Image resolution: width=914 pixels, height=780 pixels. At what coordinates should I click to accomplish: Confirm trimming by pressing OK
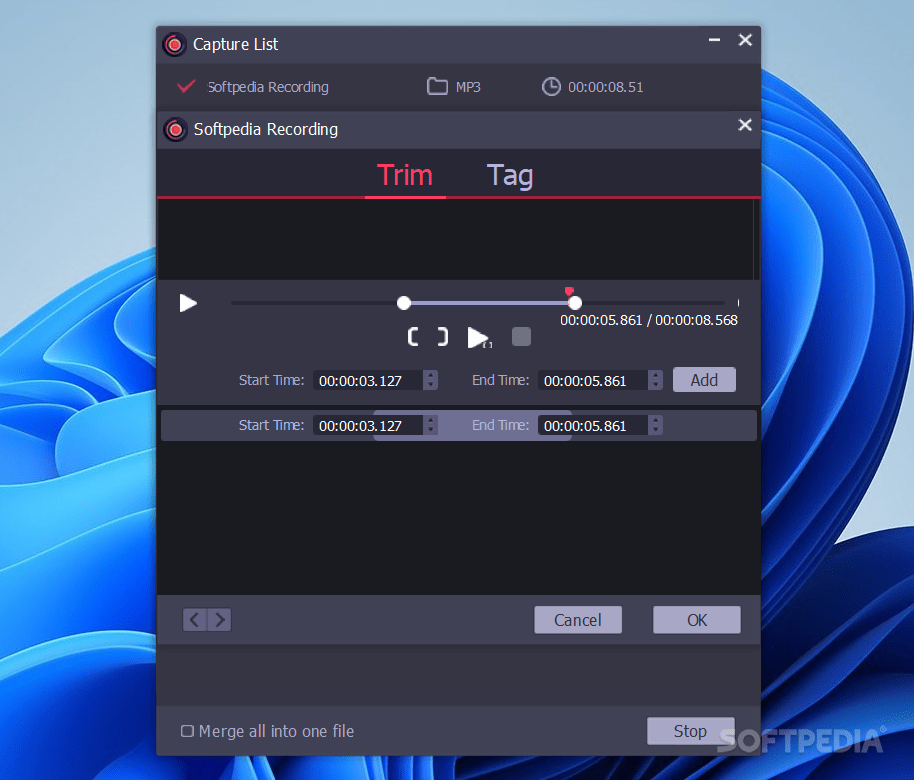[696, 619]
